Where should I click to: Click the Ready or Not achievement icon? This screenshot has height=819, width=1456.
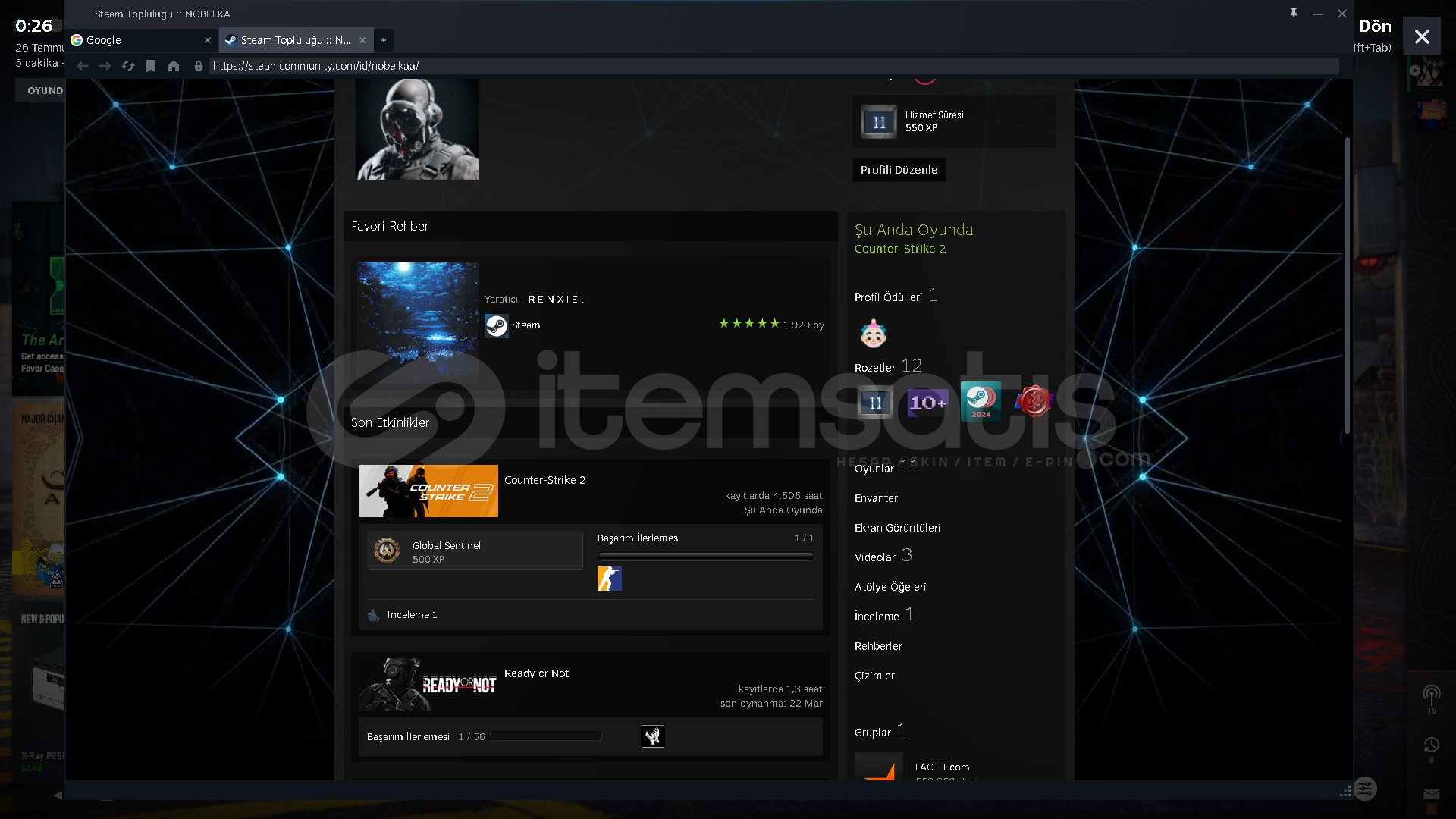[653, 736]
